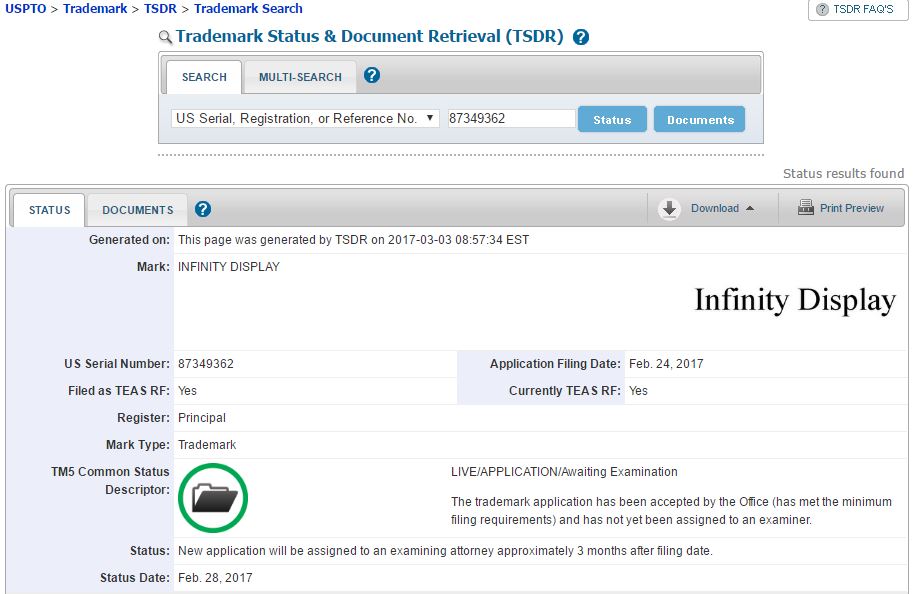
Task: Open help icon next to TSDR page title
Action: pyautogui.click(x=581, y=37)
